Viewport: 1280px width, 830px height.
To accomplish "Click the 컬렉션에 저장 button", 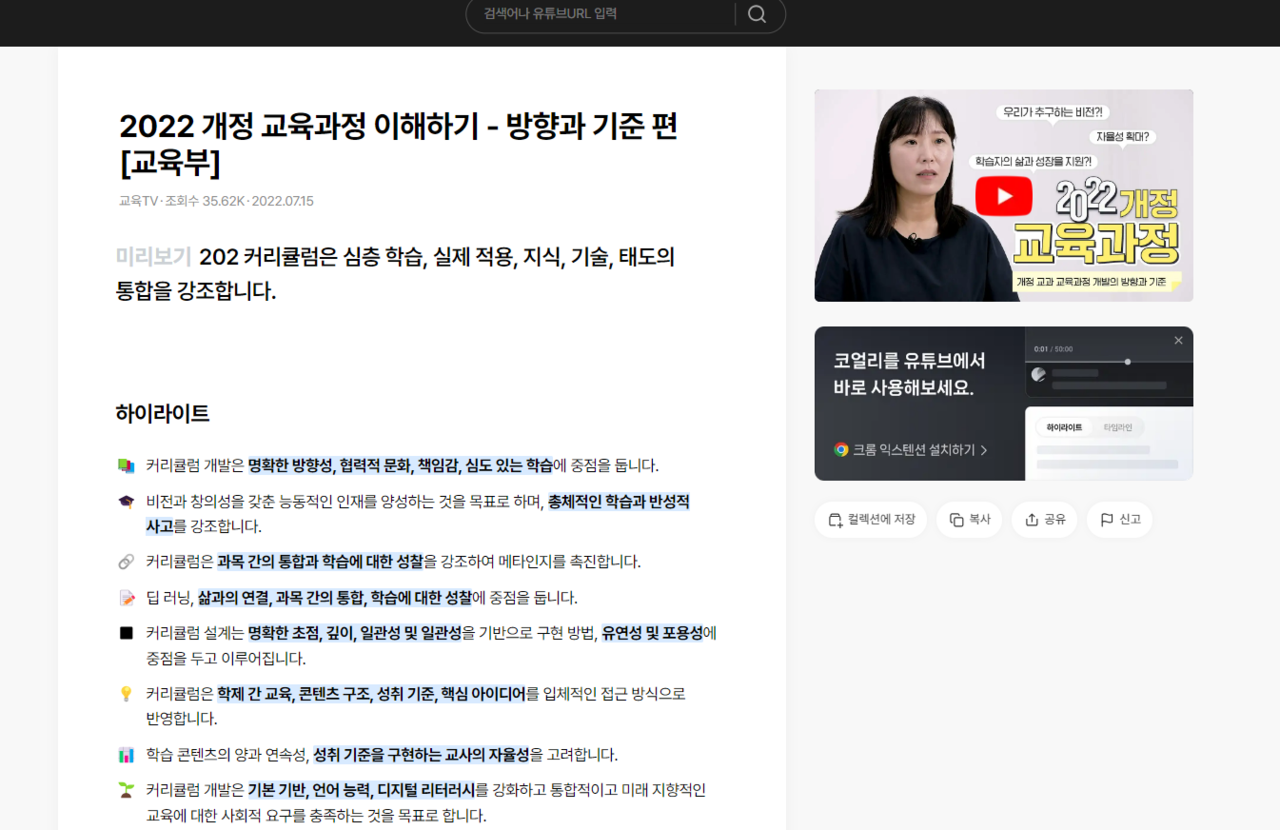I will pyautogui.click(x=870, y=519).
